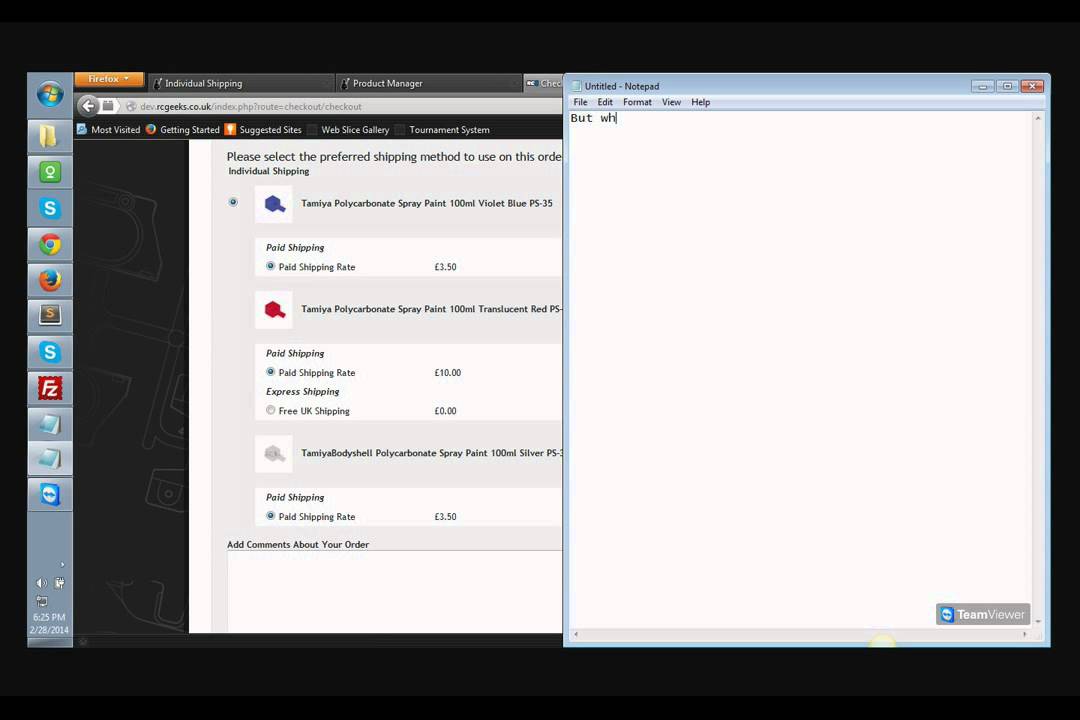Click the TeamViewer session badge
The width and height of the screenshot is (1080, 720).
pyautogui.click(x=983, y=614)
